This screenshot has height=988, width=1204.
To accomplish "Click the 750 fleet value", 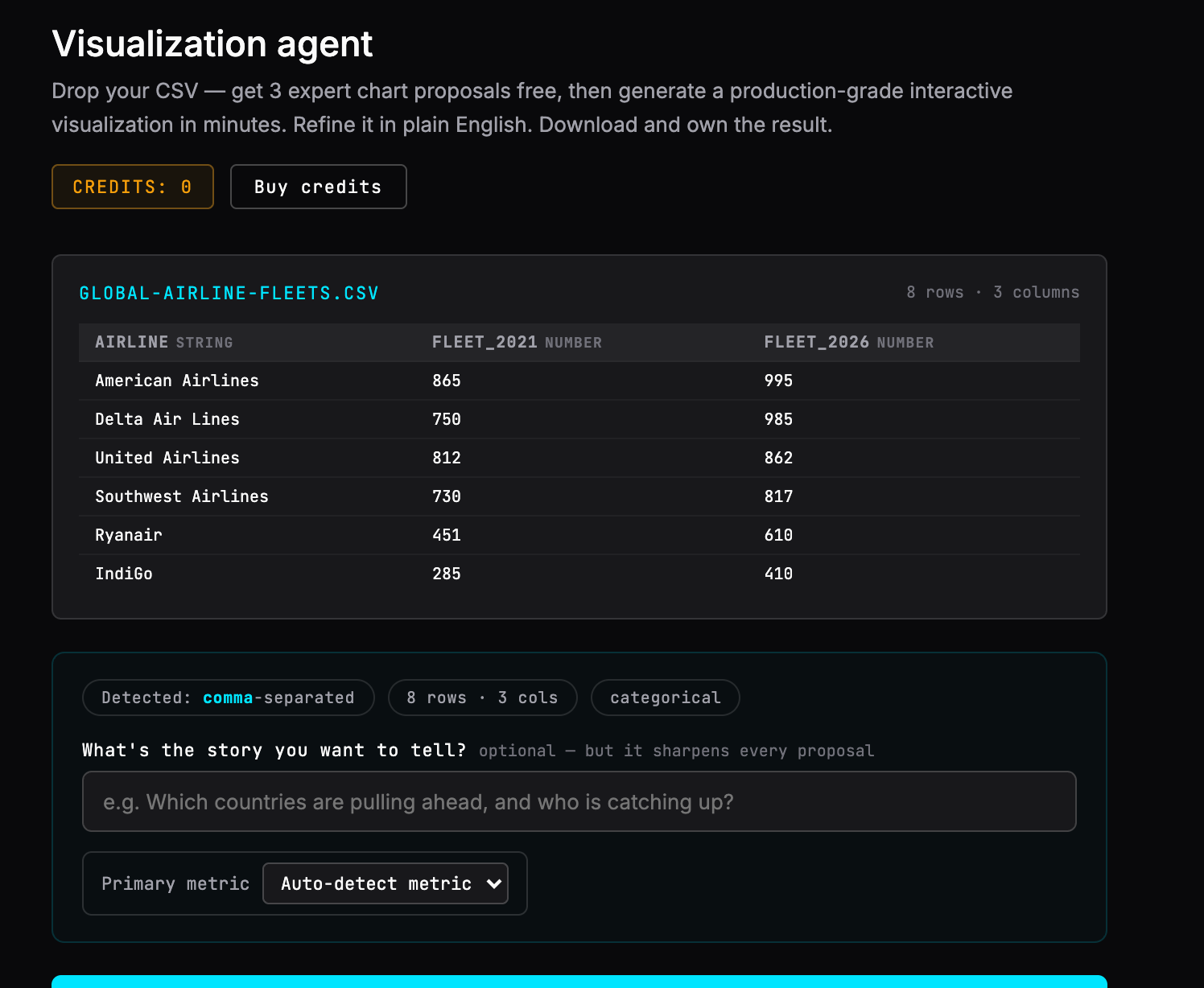I will [447, 419].
